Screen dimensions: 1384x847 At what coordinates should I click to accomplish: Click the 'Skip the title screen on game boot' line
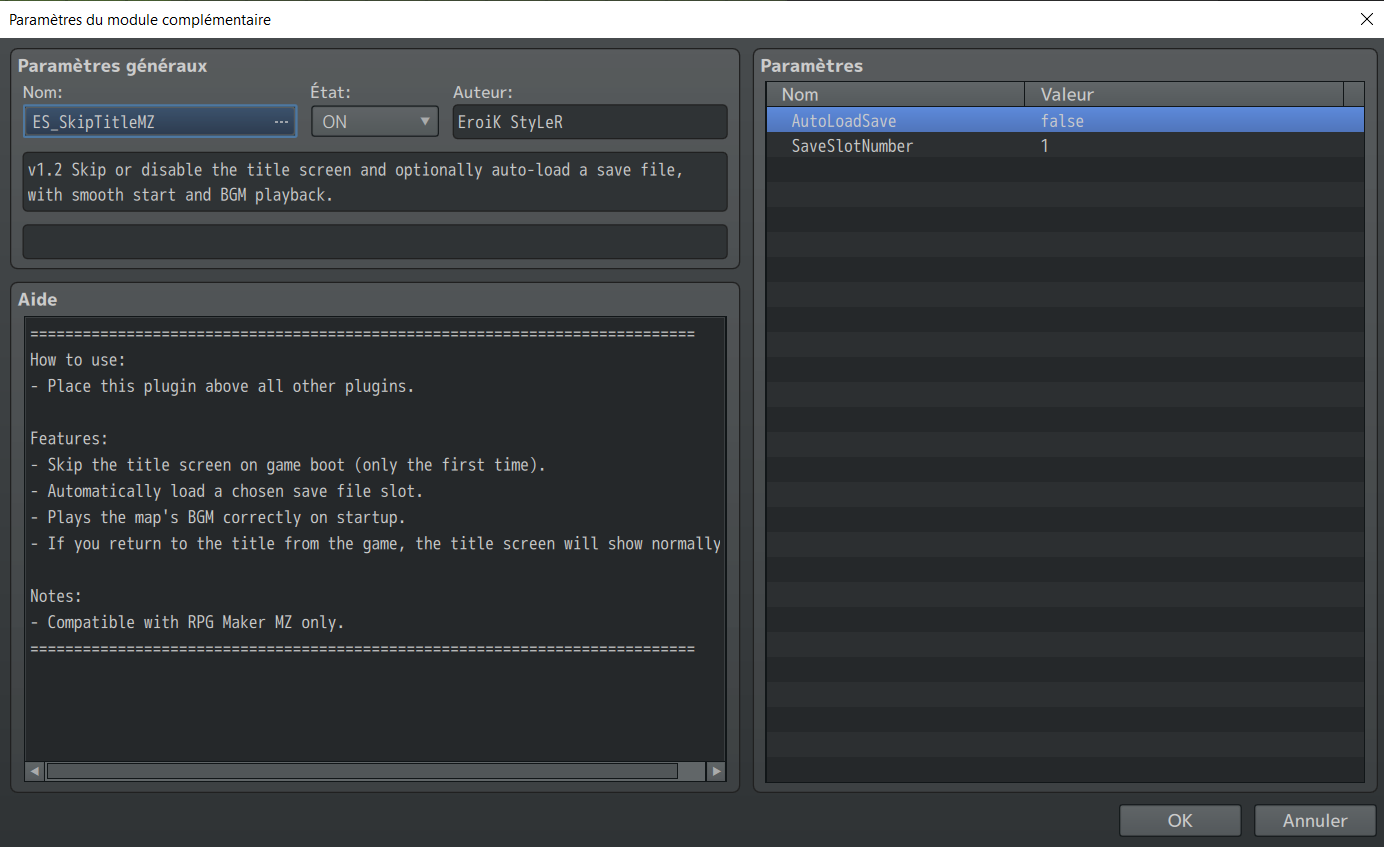288,465
